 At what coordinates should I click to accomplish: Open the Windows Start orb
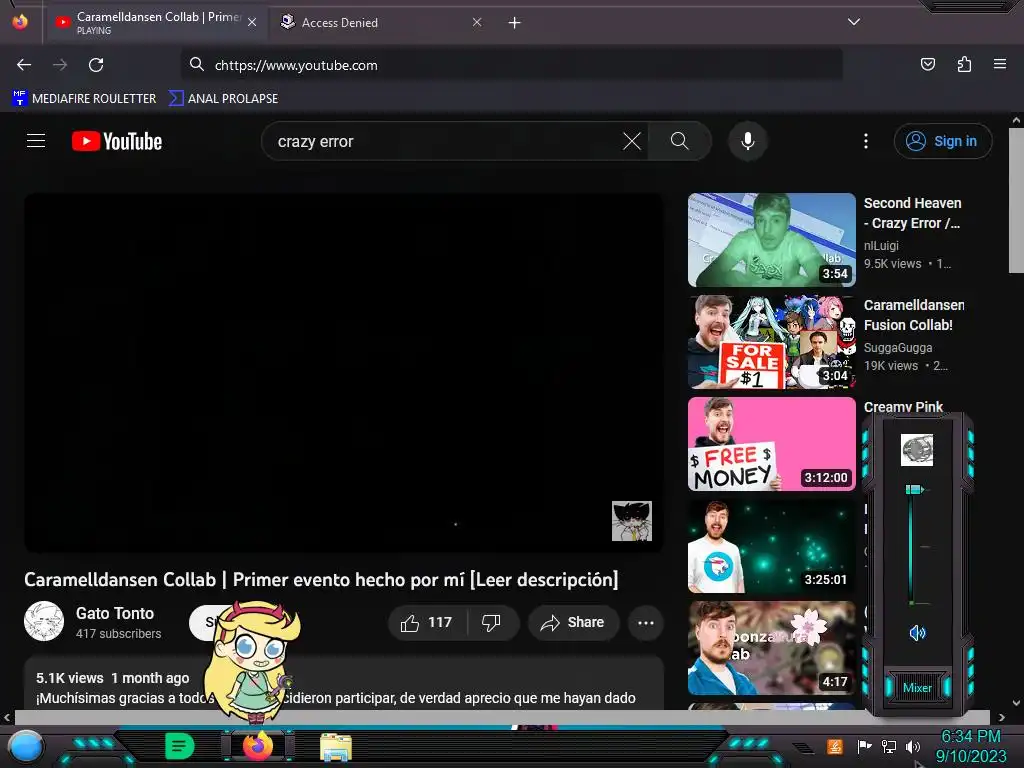[25, 748]
